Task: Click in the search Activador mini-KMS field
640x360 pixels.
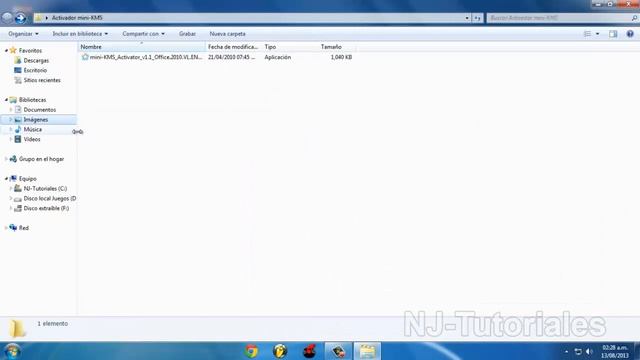Action: 558,18
